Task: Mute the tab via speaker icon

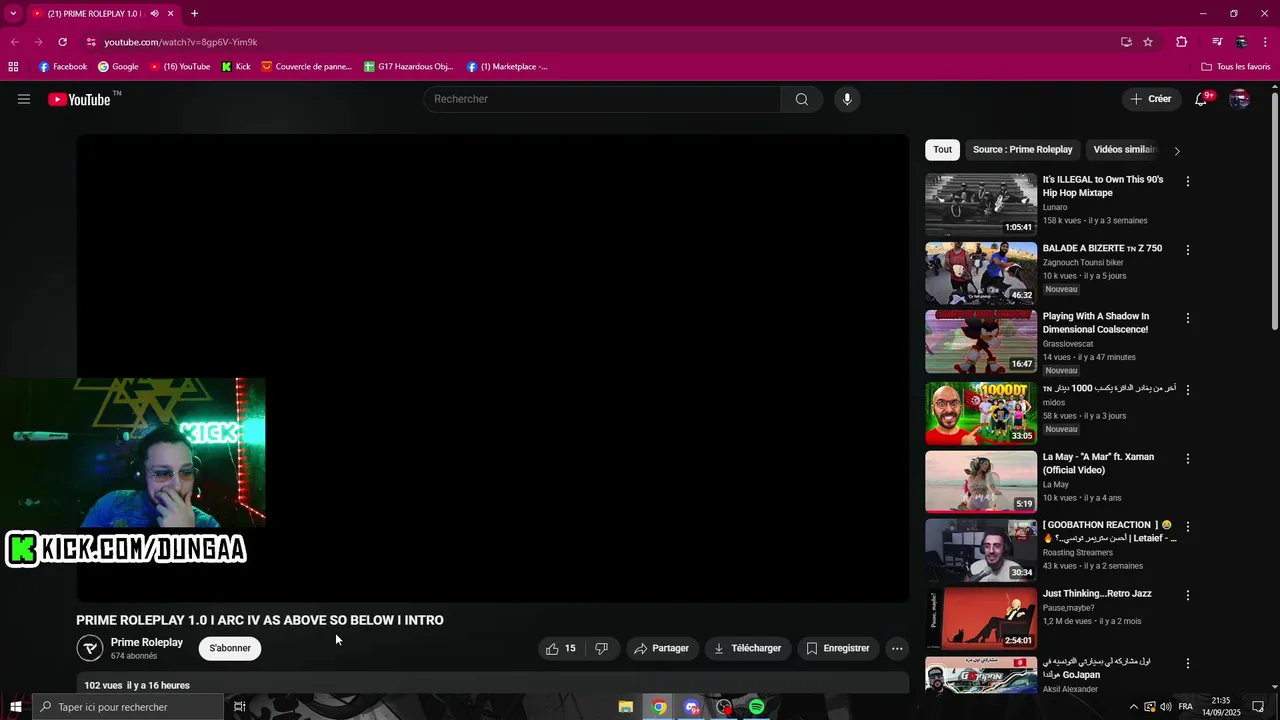Action: coord(154,14)
